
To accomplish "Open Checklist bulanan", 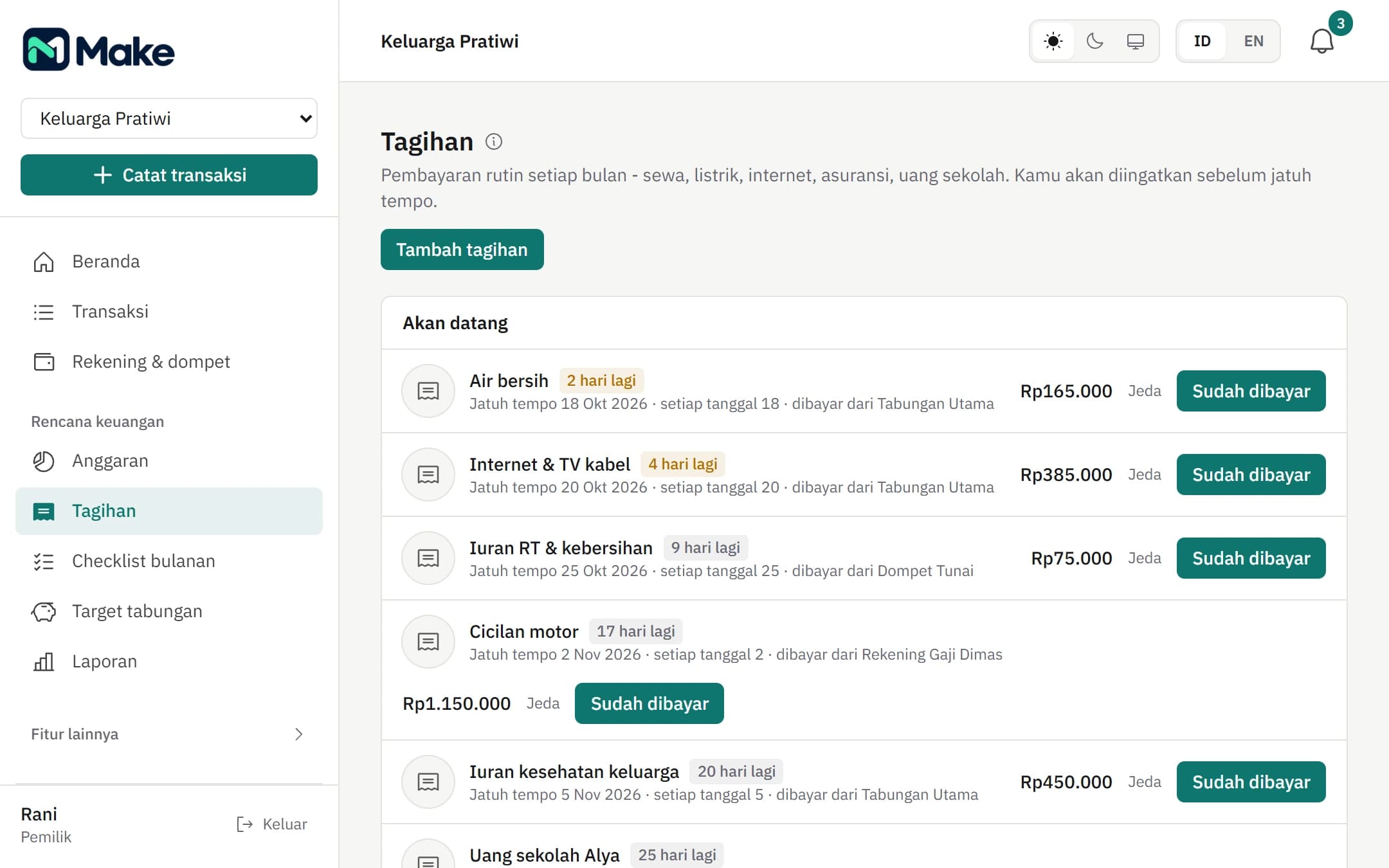I will [169, 561].
